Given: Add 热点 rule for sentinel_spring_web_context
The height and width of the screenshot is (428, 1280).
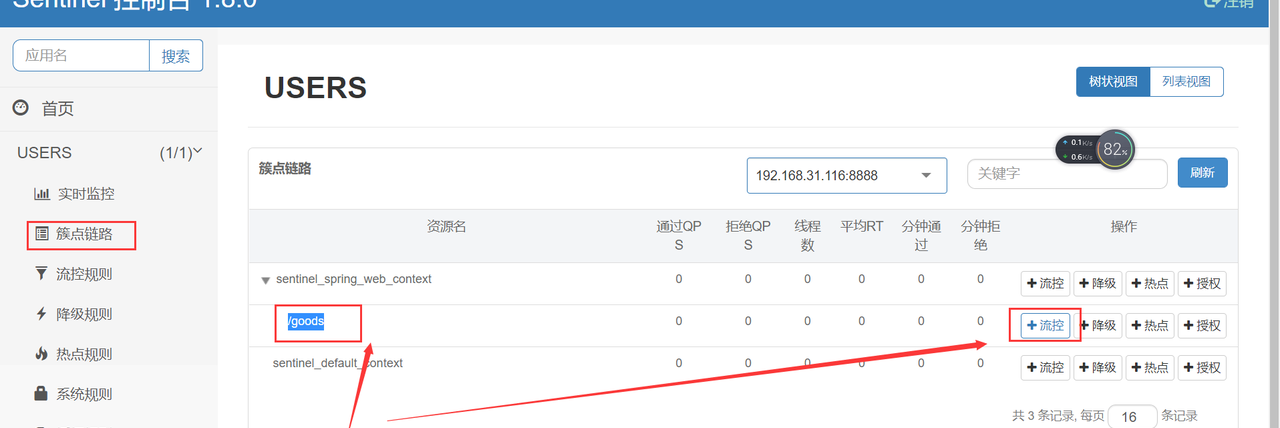Looking at the screenshot, I should 1150,283.
